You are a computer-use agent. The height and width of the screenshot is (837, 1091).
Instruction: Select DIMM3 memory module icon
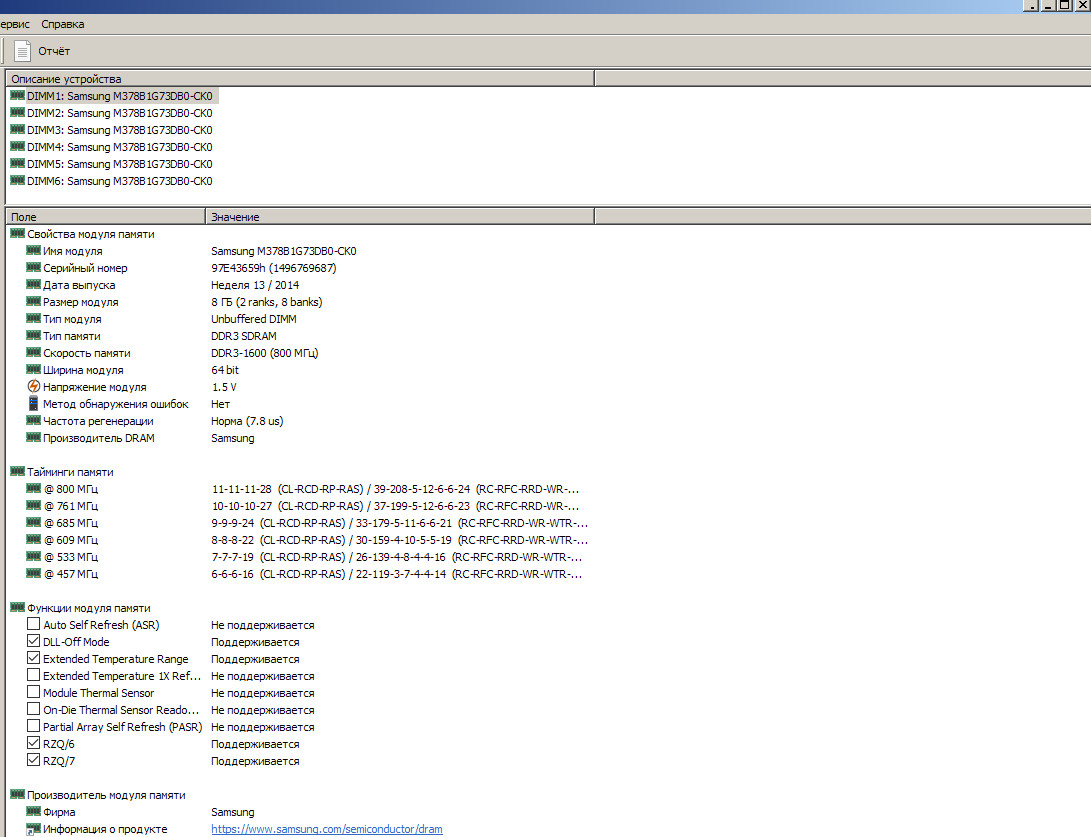(x=17, y=129)
